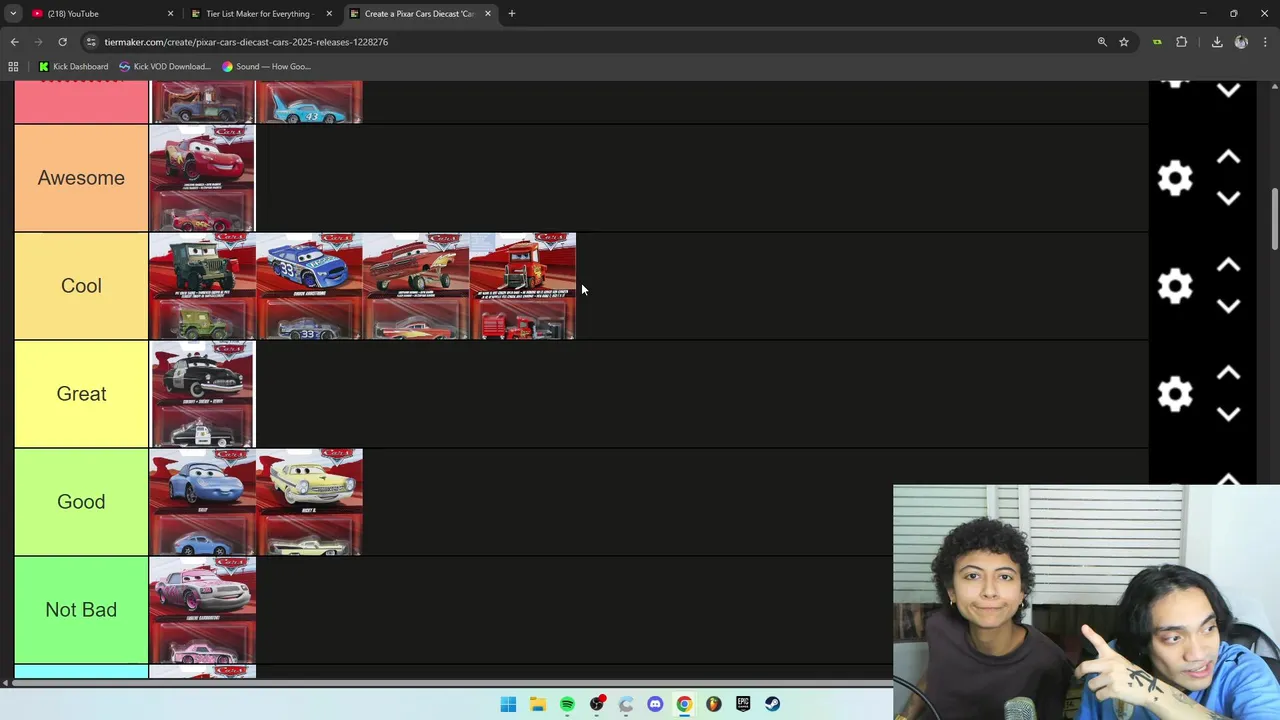Reload the TierMaker page

pyautogui.click(x=62, y=42)
